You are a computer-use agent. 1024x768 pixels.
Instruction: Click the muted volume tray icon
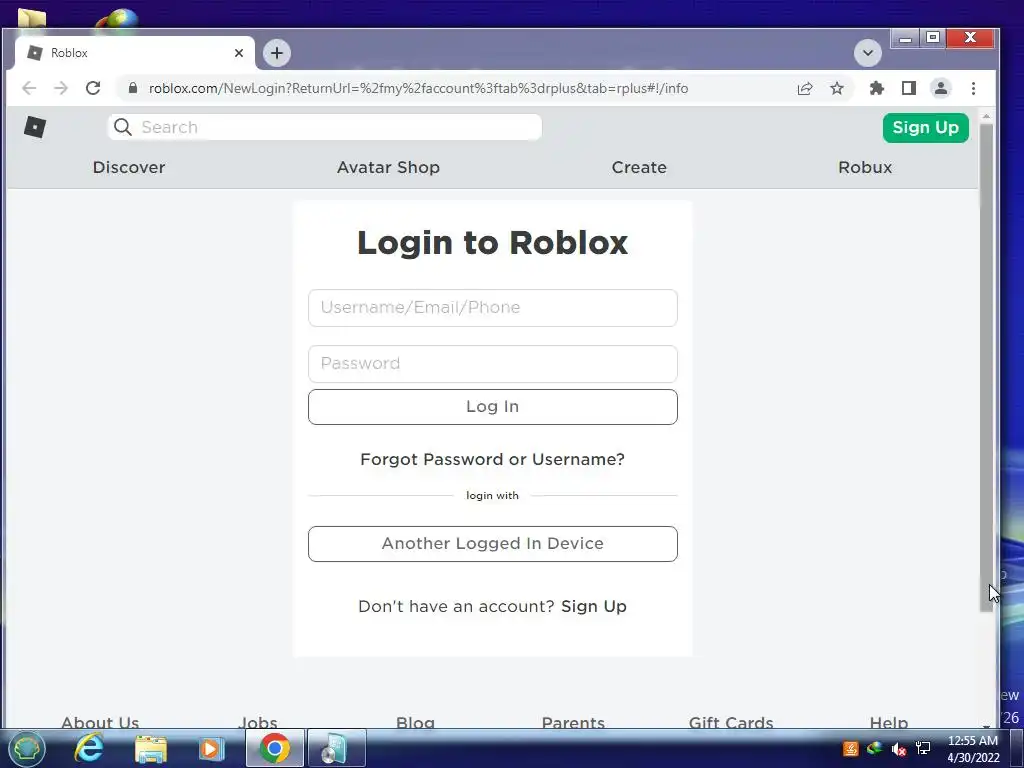[x=899, y=749]
